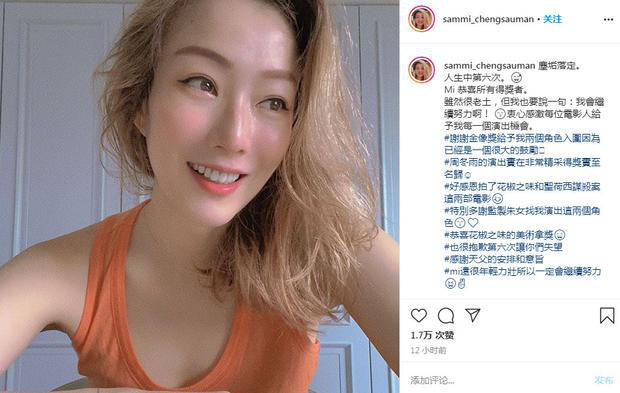This screenshot has height=393, width=620.
Task: Open hashtag #也很抱歉第六次讓你們失望
Action: click(503, 248)
